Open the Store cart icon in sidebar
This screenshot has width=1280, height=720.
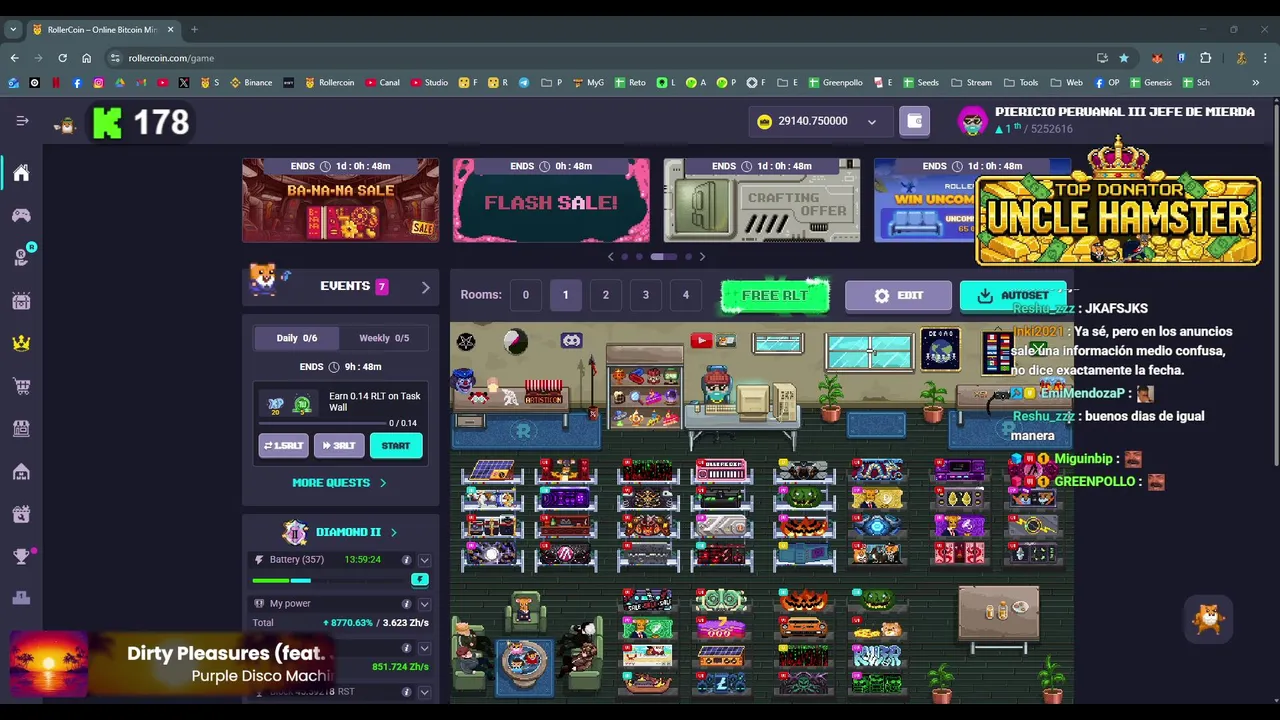click(x=21, y=386)
